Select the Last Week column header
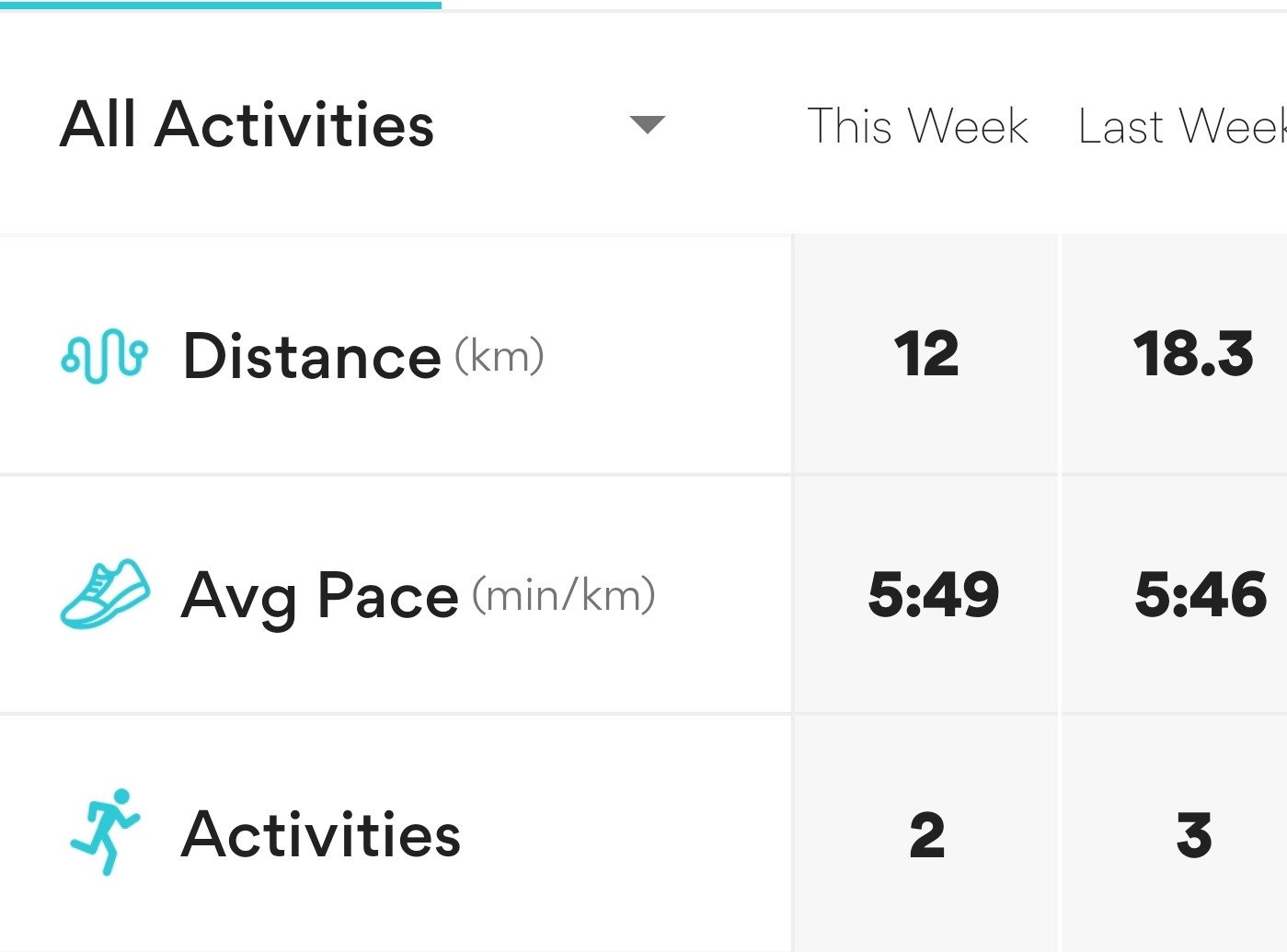This screenshot has width=1287, height=952. point(1182,126)
